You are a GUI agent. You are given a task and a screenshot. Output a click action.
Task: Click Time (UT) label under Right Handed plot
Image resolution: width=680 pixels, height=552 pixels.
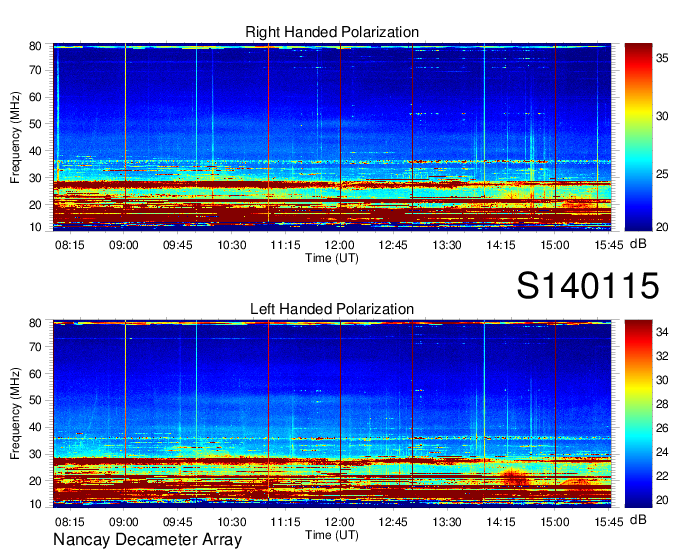[332, 258]
